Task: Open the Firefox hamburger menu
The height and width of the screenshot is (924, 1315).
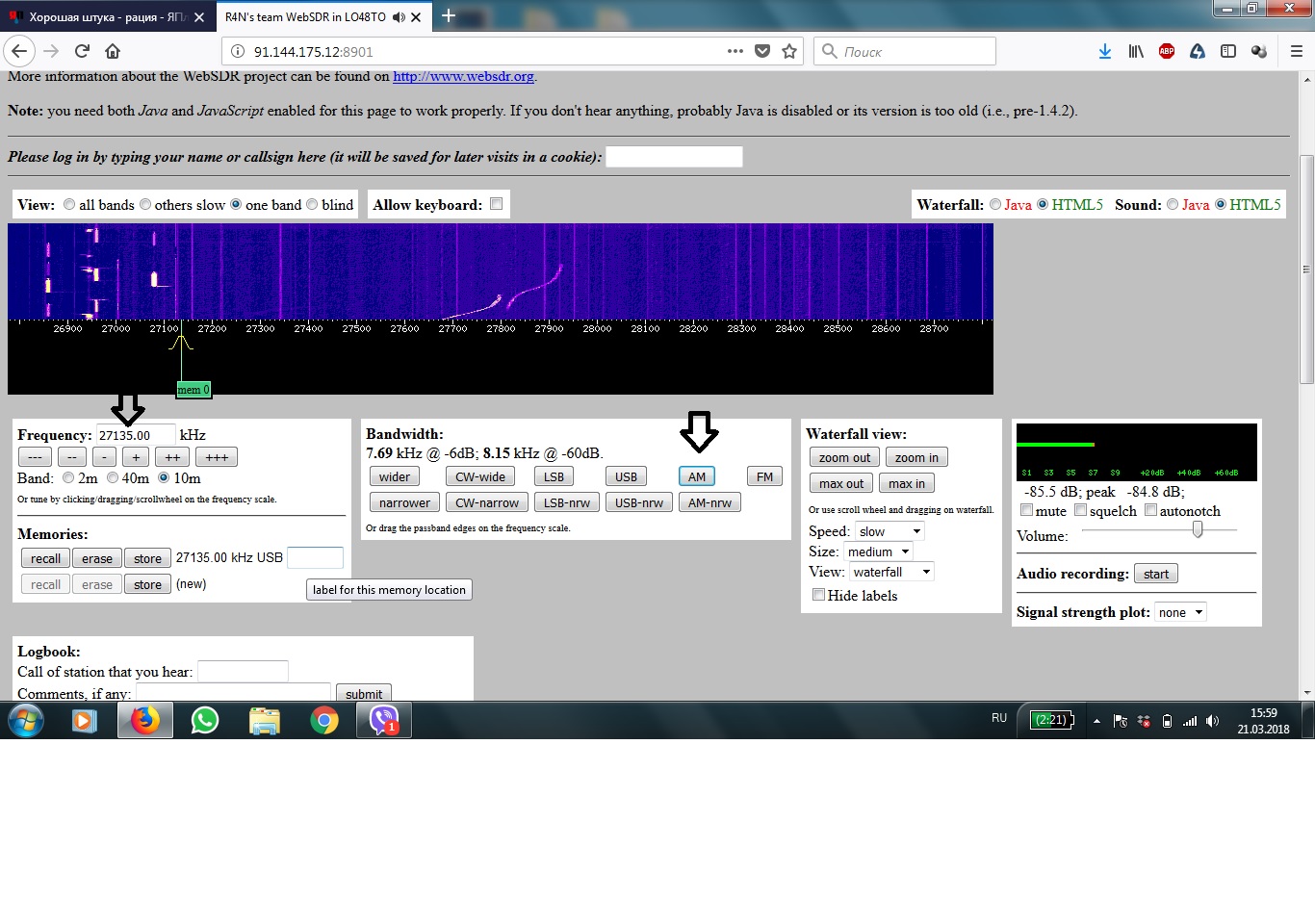Action: (1296, 51)
